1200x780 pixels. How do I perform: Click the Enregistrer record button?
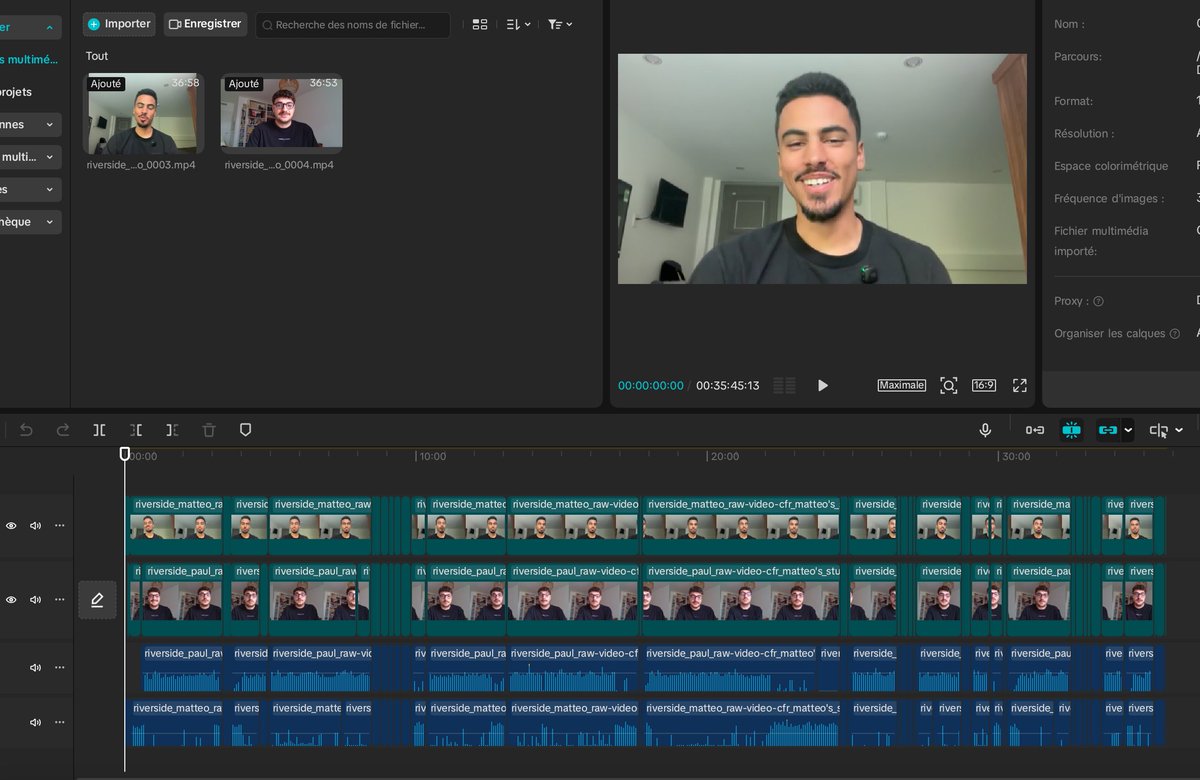[205, 24]
